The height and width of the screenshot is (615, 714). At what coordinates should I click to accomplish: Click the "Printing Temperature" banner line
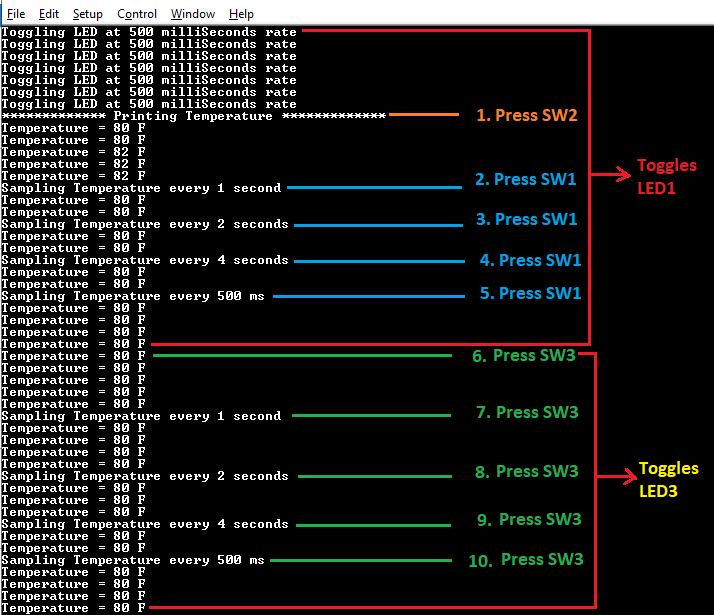coord(193,116)
